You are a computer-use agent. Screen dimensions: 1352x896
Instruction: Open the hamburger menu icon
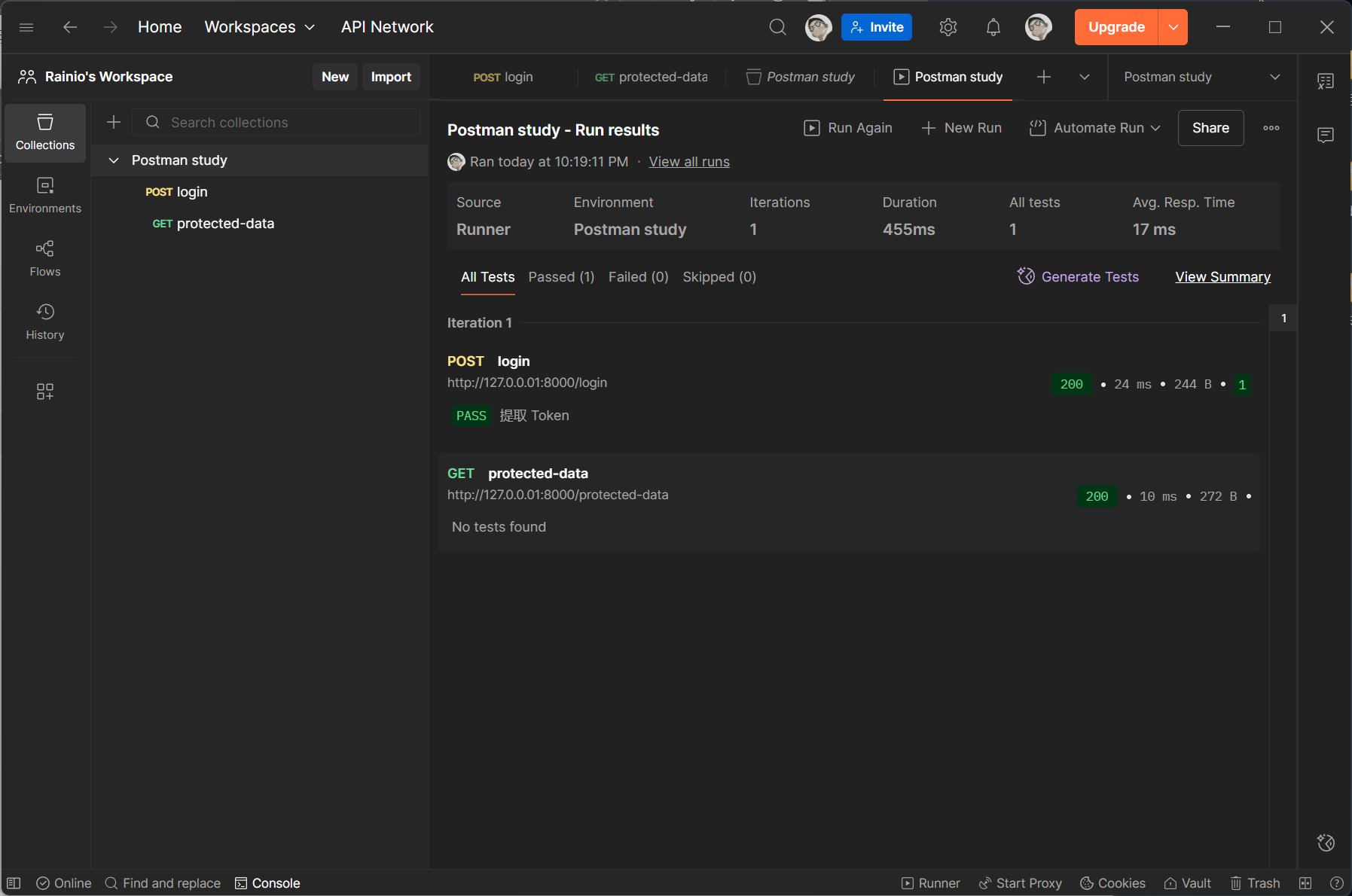coord(26,27)
